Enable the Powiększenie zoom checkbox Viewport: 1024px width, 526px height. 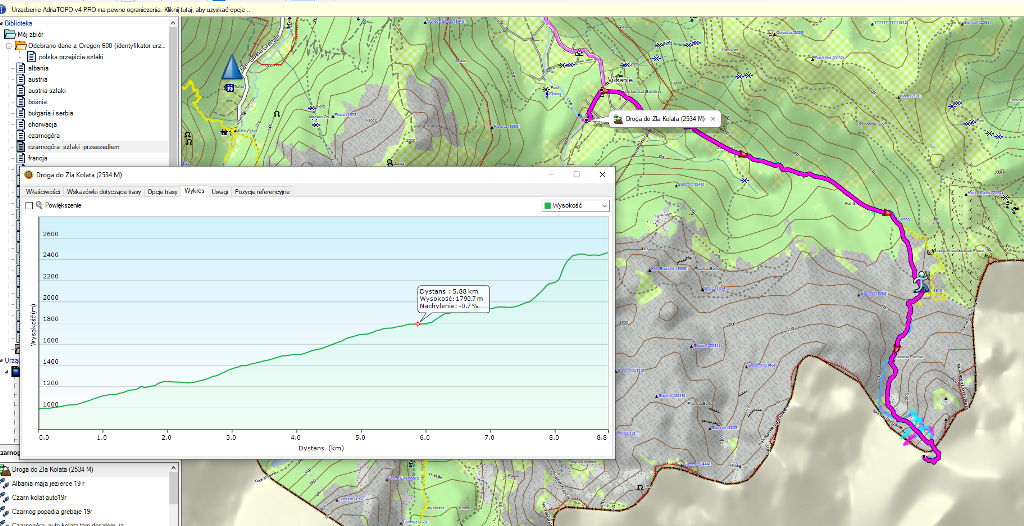click(x=29, y=205)
